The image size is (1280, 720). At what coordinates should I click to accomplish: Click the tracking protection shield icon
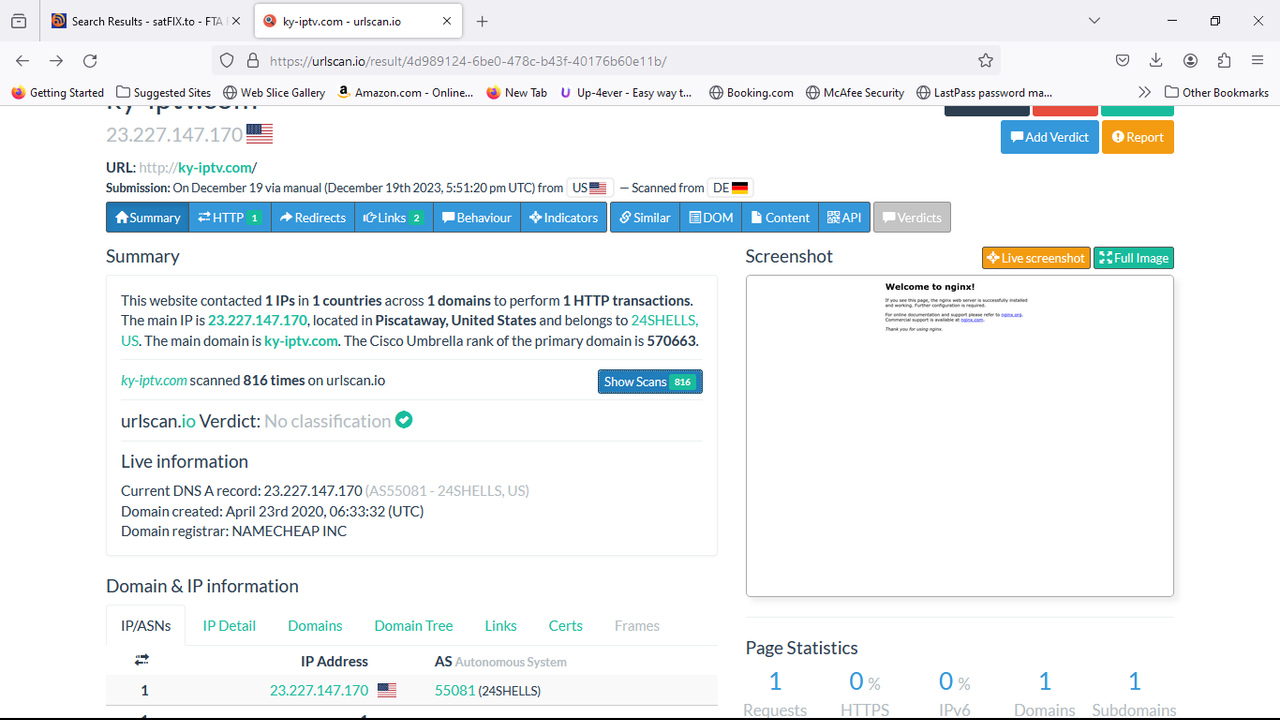[227, 61]
